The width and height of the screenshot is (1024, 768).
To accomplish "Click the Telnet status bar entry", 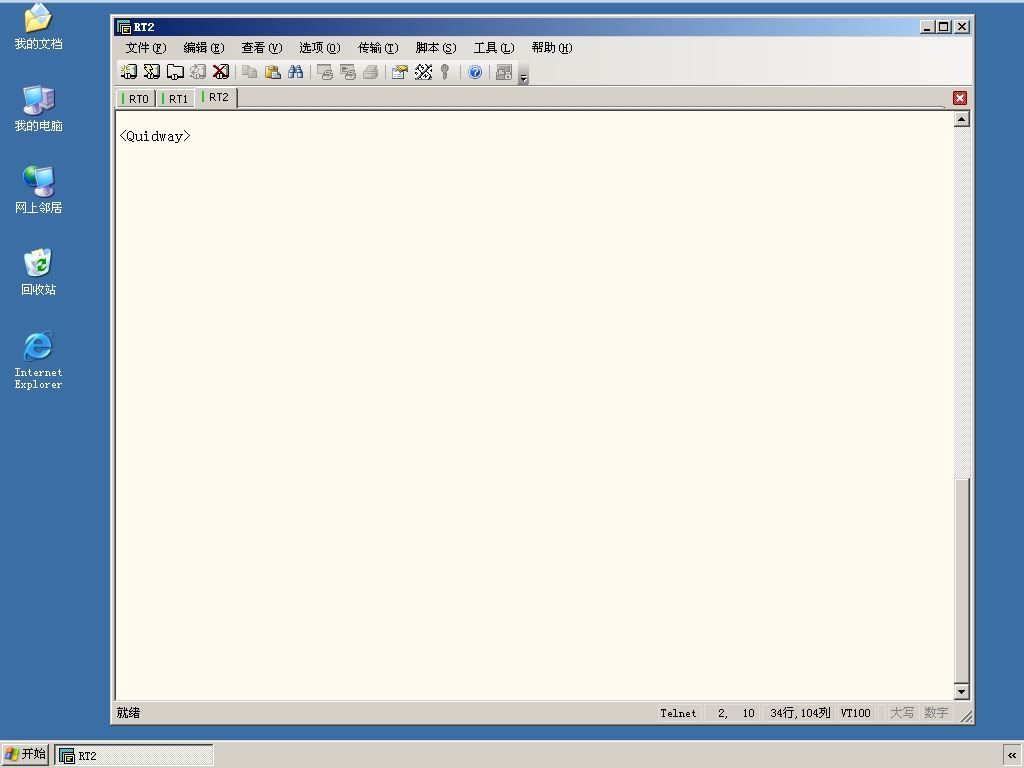I will tap(678, 713).
